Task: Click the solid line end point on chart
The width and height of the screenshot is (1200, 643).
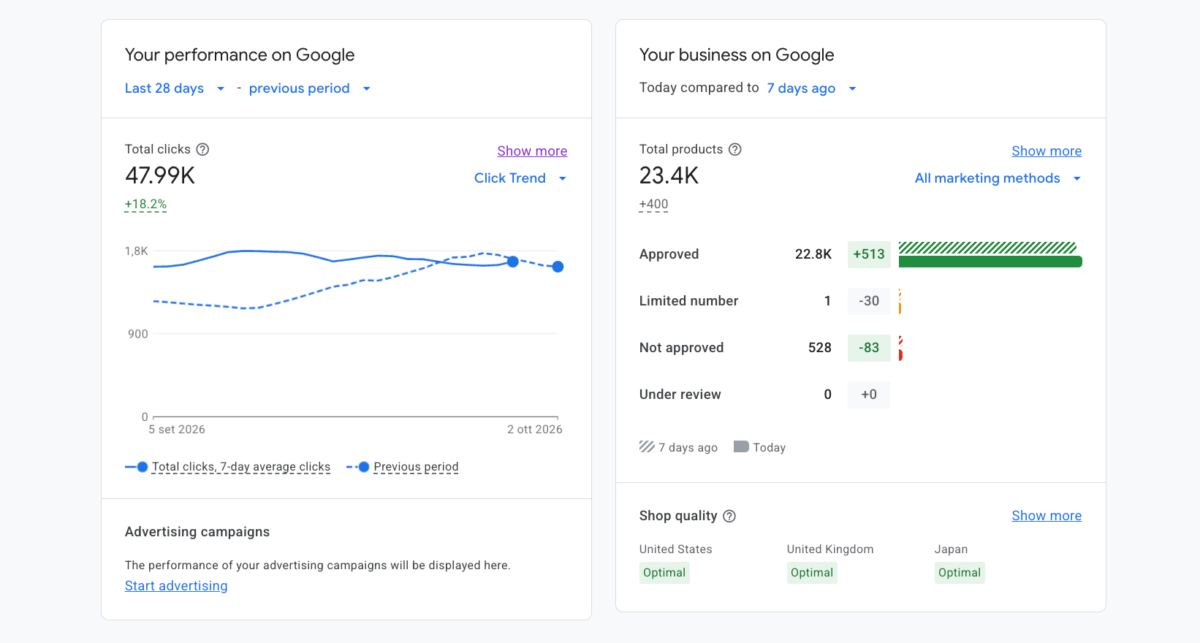Action: (x=513, y=261)
